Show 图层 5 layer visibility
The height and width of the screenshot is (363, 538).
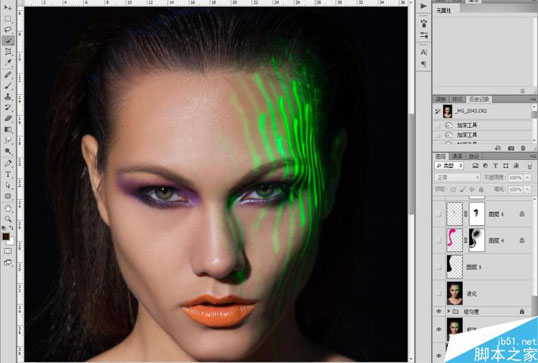(x=438, y=267)
